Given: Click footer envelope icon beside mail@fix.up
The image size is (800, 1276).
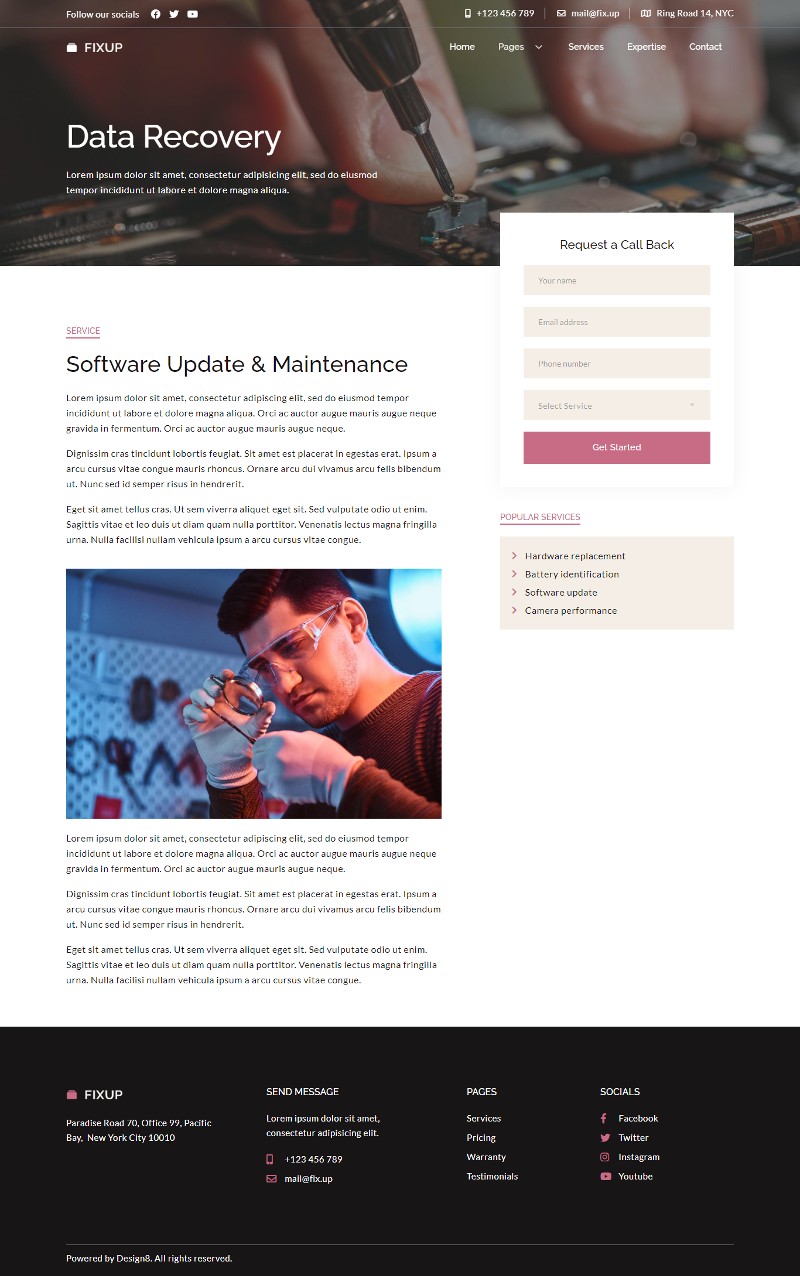Looking at the screenshot, I should (271, 1179).
